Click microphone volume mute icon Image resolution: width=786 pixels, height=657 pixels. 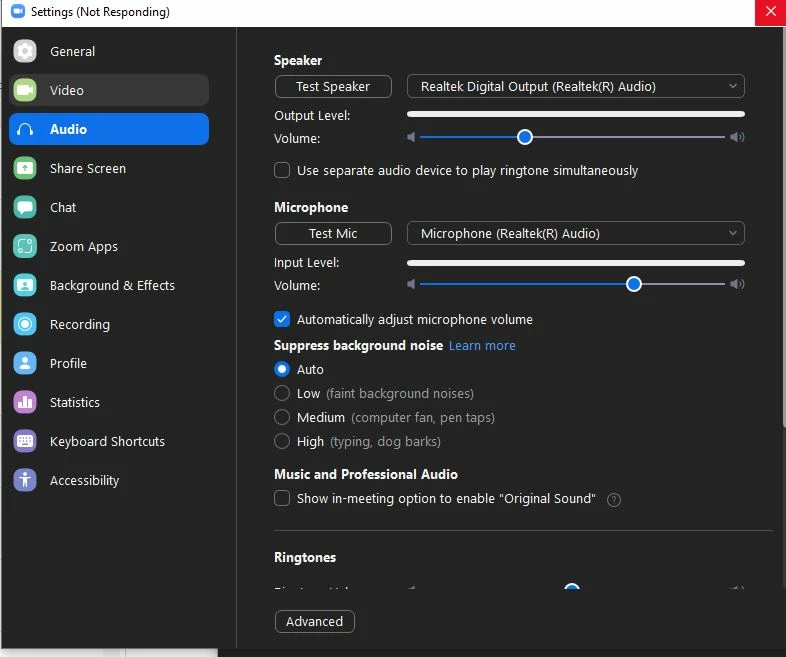411,284
